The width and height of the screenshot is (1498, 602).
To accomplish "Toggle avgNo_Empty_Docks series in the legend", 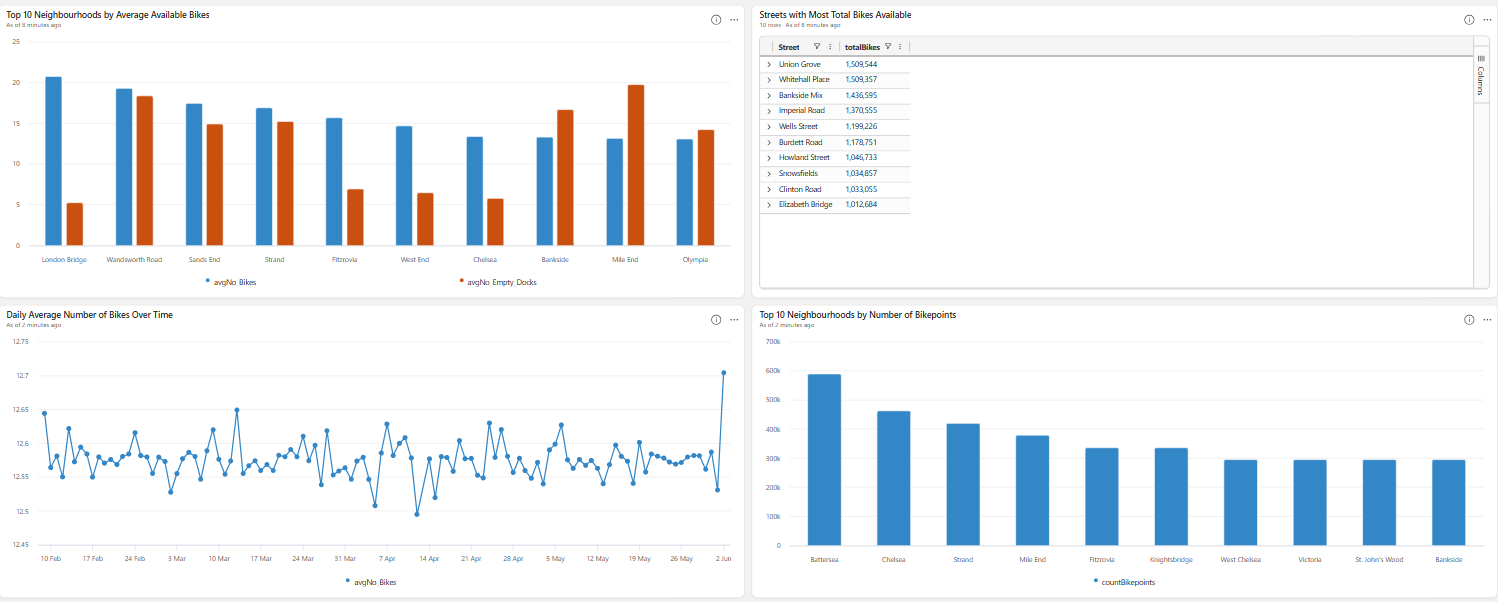I will pos(498,282).
